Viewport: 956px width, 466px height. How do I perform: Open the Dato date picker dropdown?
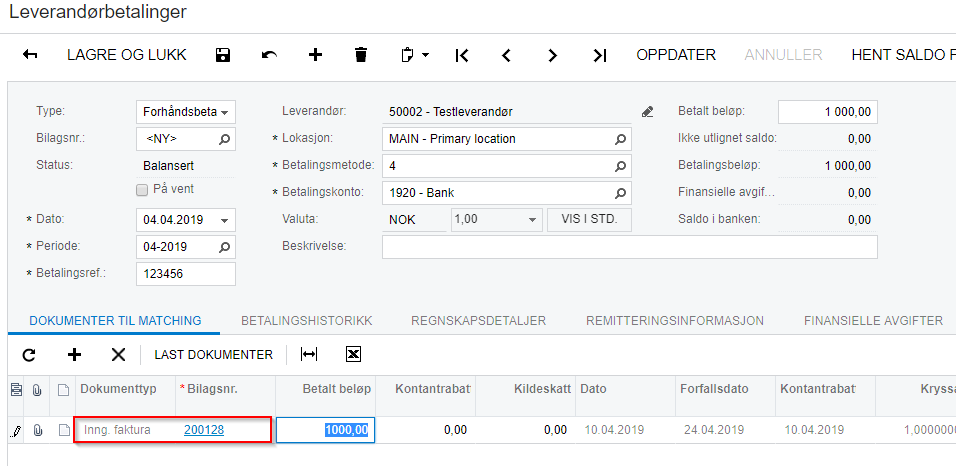point(224,220)
